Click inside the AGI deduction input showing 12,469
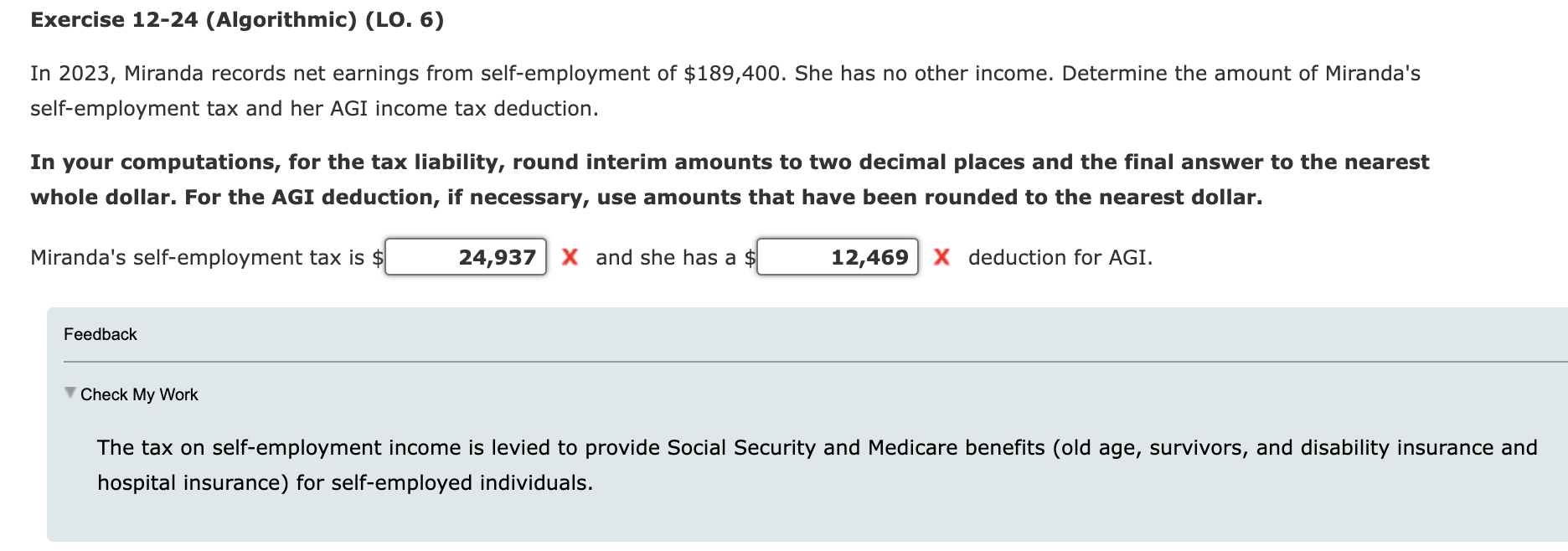This screenshot has width=1568, height=551. [838, 257]
